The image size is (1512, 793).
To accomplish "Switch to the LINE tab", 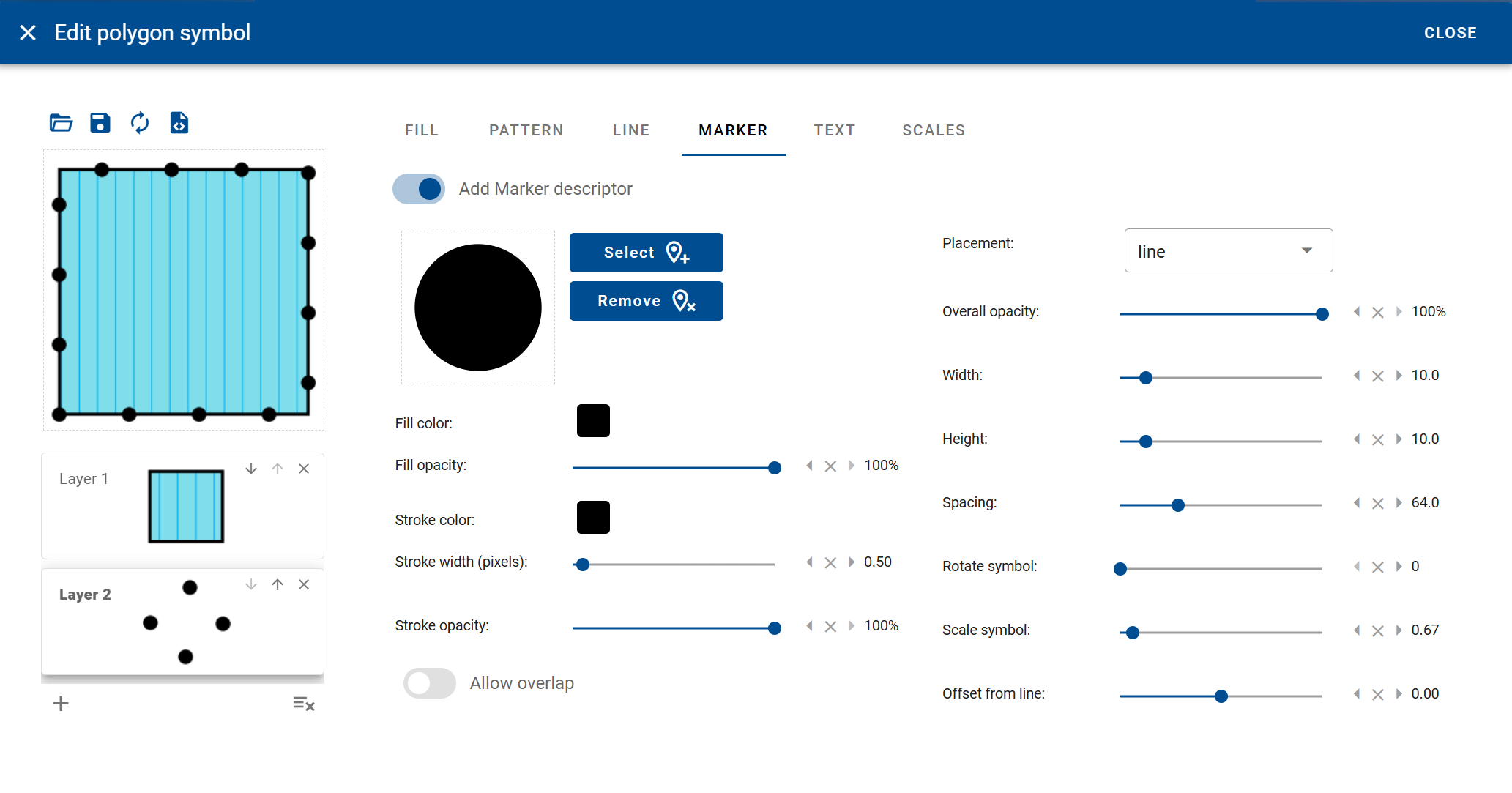I will click(x=631, y=130).
